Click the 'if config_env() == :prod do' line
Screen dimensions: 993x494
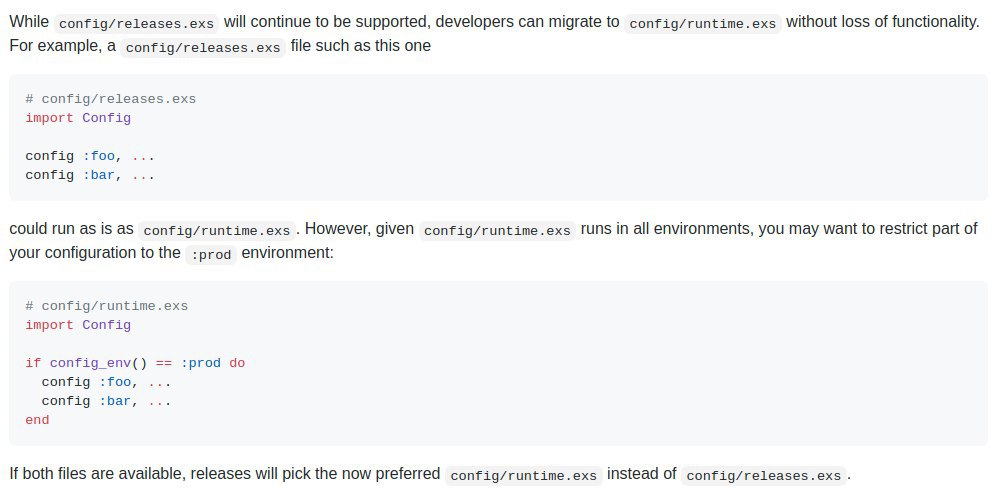tap(135, 363)
